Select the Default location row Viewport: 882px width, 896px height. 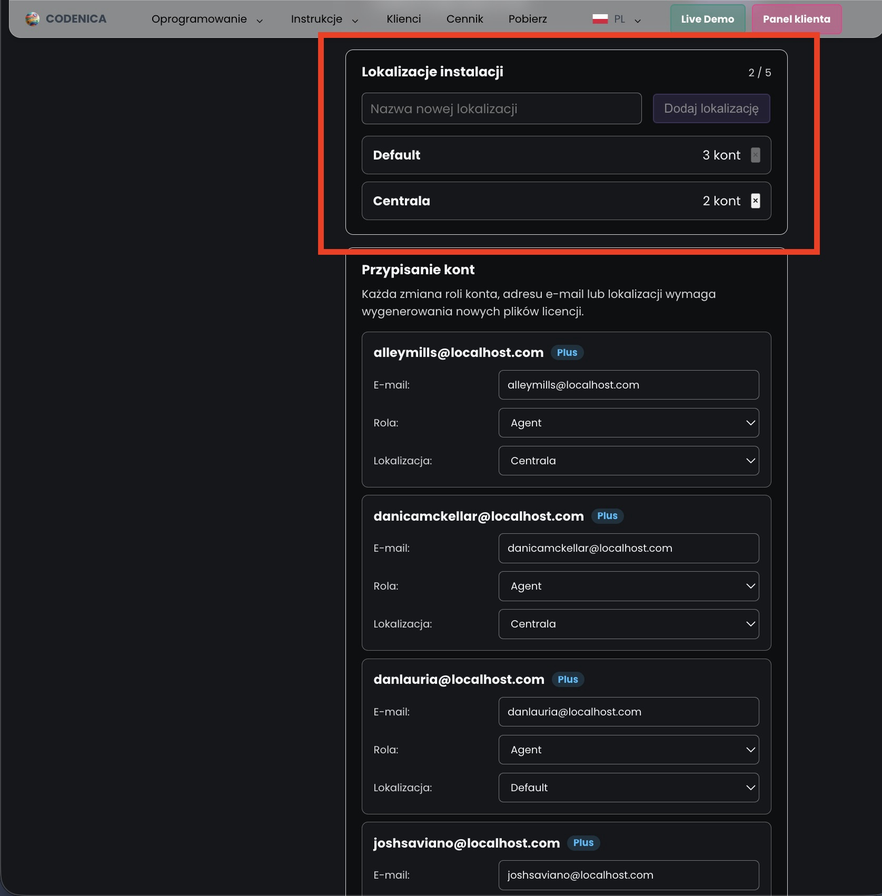click(x=566, y=155)
